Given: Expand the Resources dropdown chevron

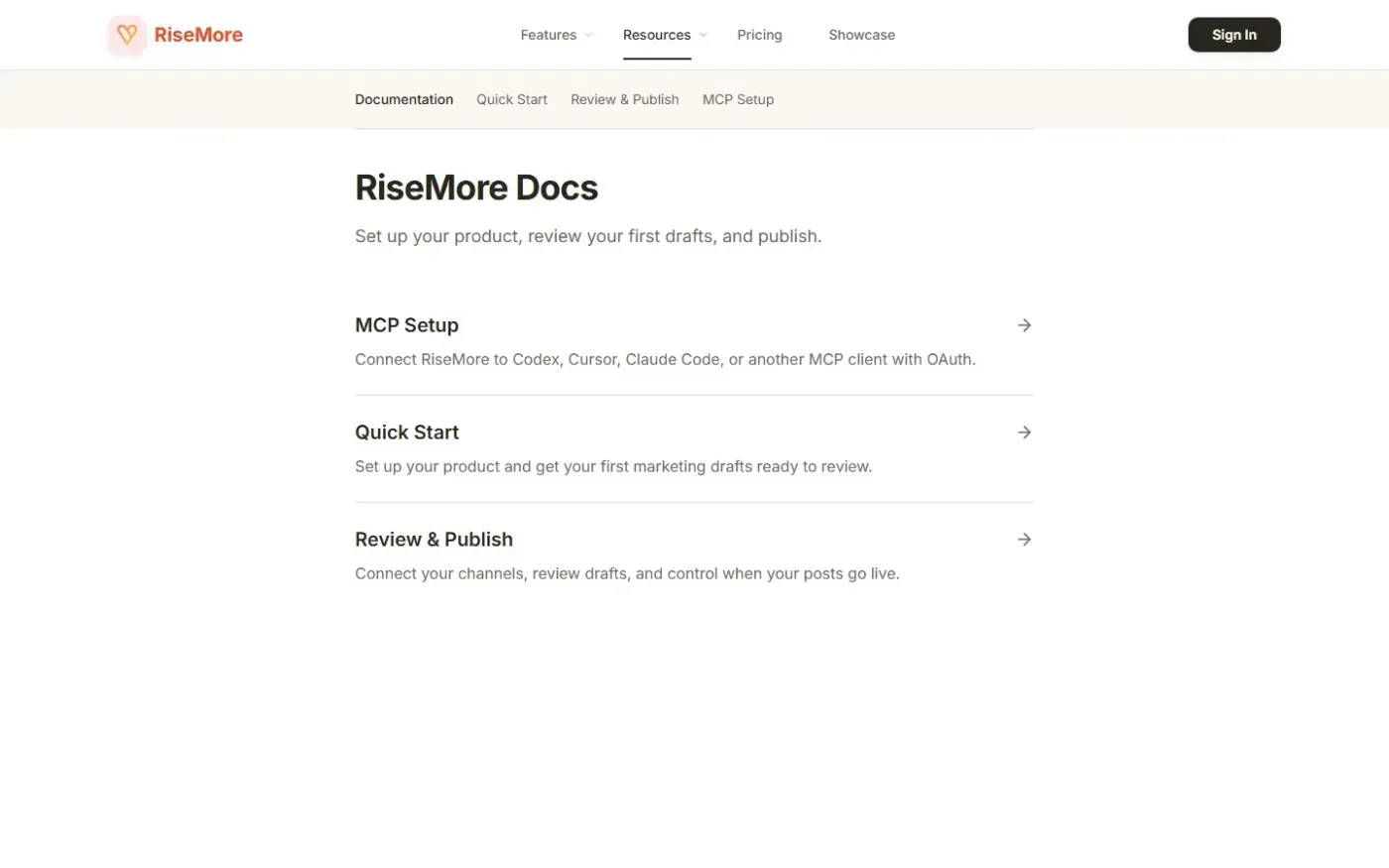Looking at the screenshot, I should click(703, 35).
